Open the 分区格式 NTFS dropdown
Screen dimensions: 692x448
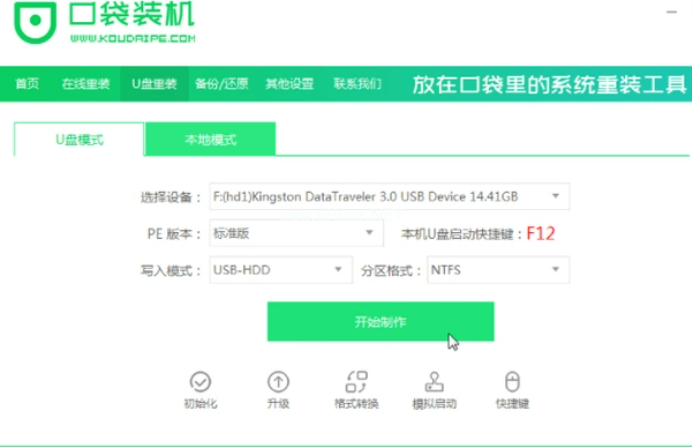(x=555, y=270)
